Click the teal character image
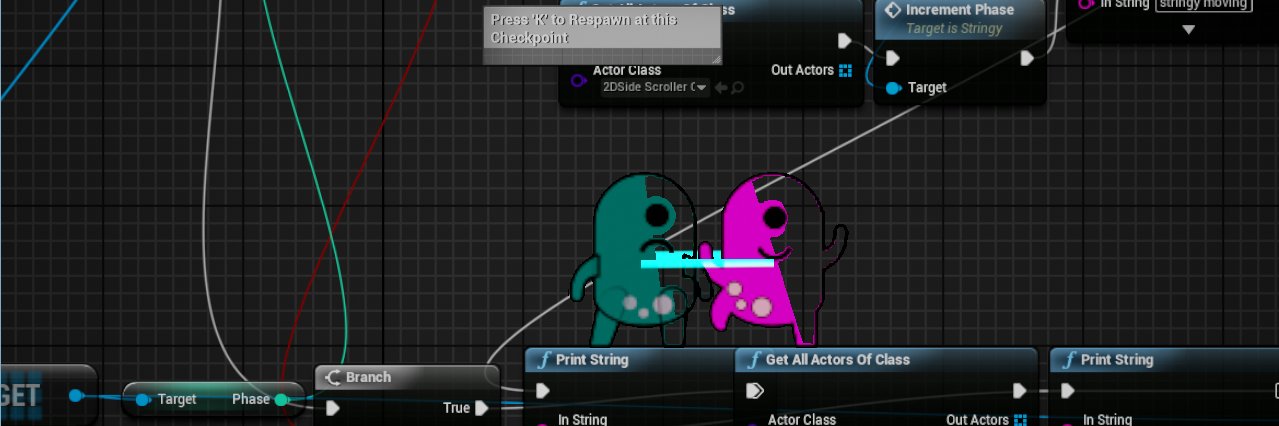The width and height of the screenshot is (1279, 426). [x=633, y=260]
